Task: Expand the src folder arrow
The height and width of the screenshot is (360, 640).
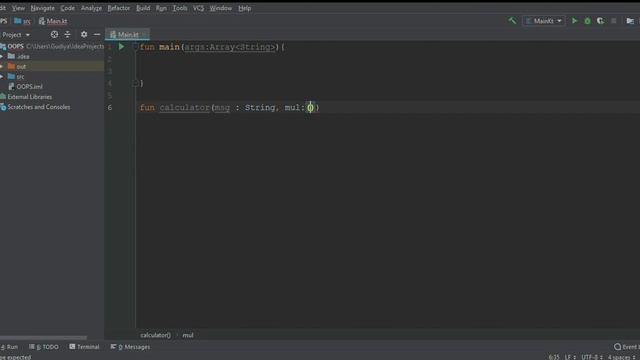Action: (2, 76)
